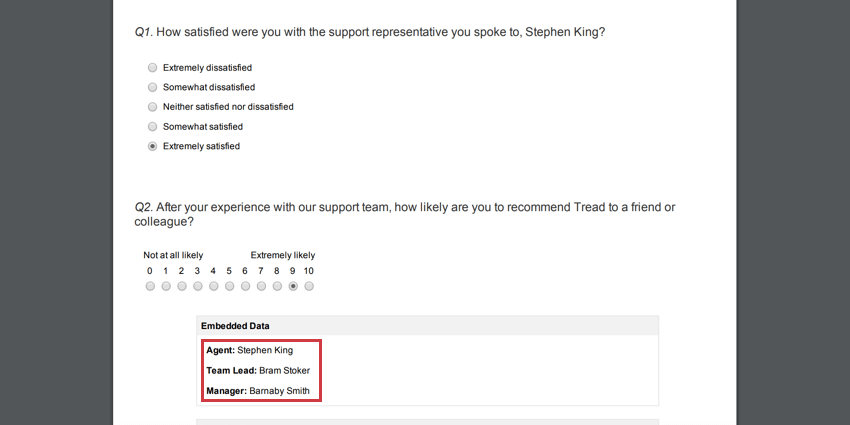This screenshot has height=425, width=850.
Task: Set recommendation rating to 10
Action: [x=309, y=286]
